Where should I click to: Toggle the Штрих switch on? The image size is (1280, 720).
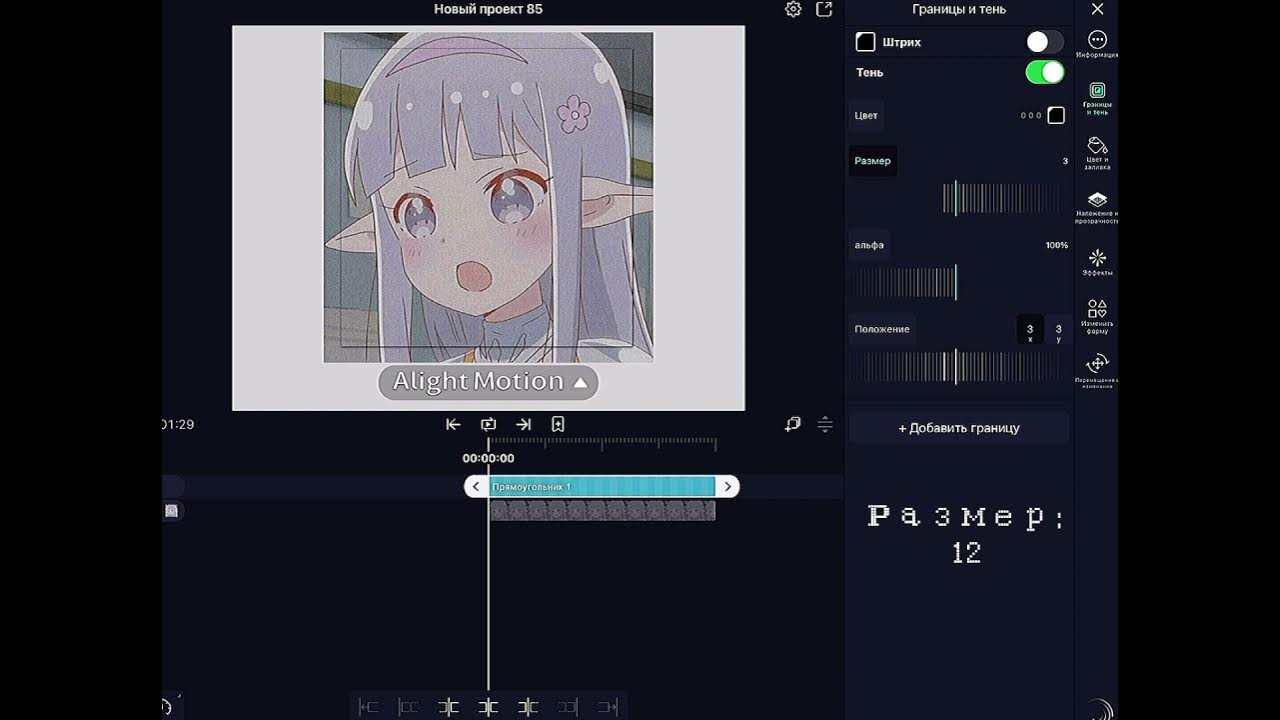tap(1045, 42)
